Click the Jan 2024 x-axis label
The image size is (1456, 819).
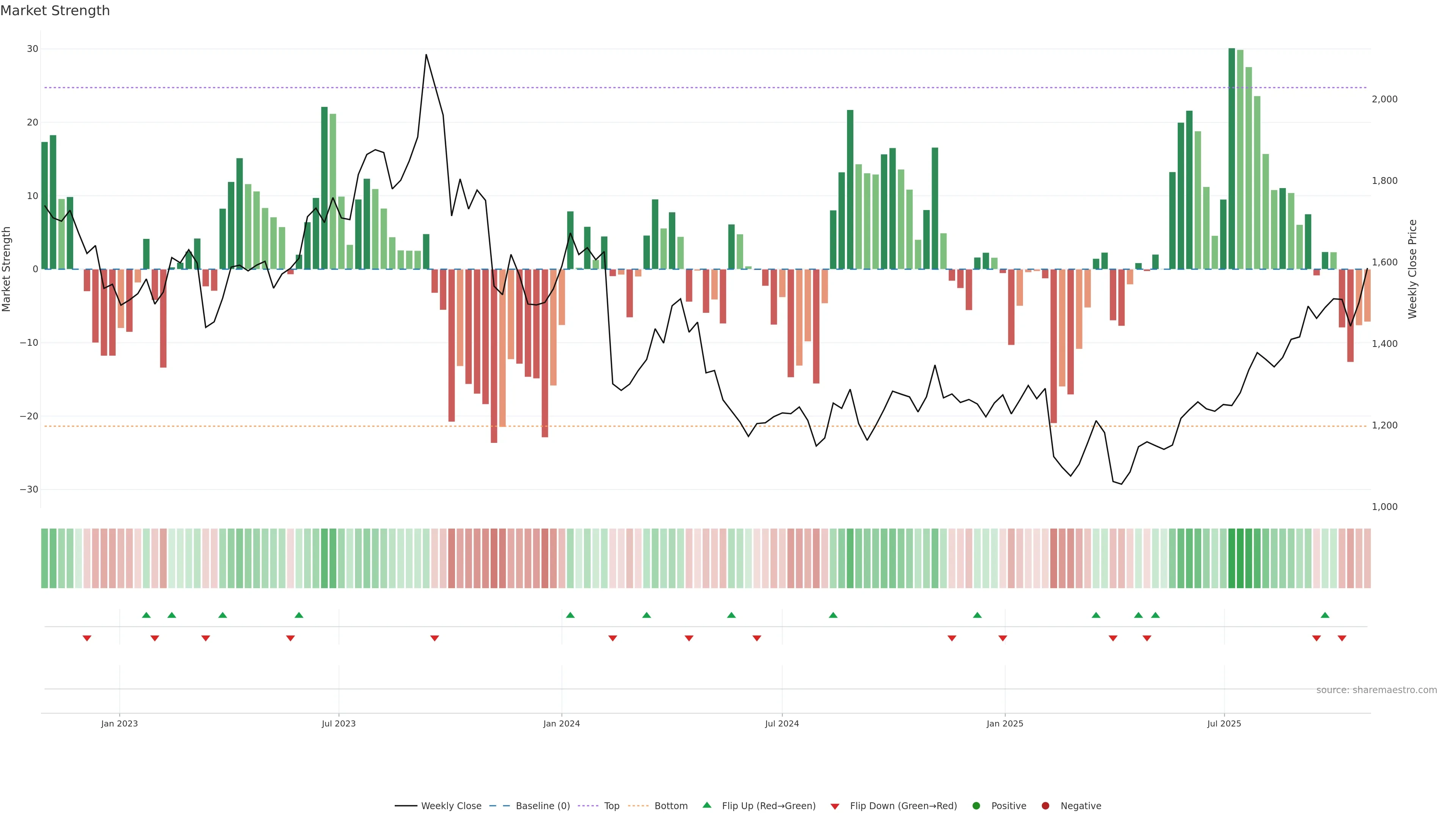(561, 723)
